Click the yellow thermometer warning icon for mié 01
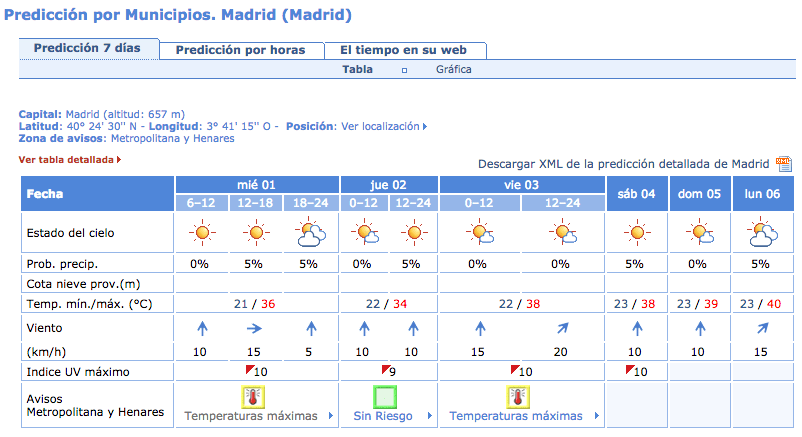This screenshot has height=437, width=802. click(x=253, y=397)
